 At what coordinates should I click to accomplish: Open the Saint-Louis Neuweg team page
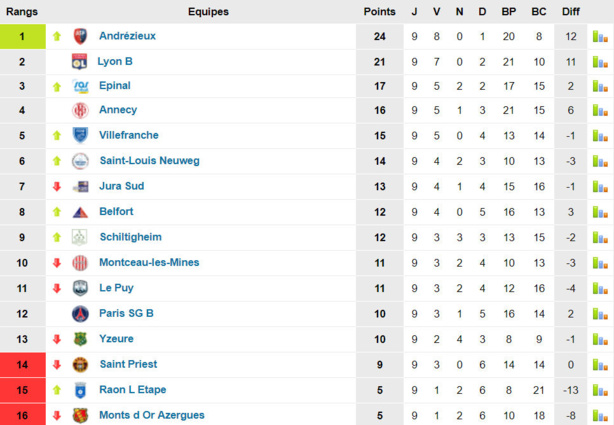click(149, 161)
